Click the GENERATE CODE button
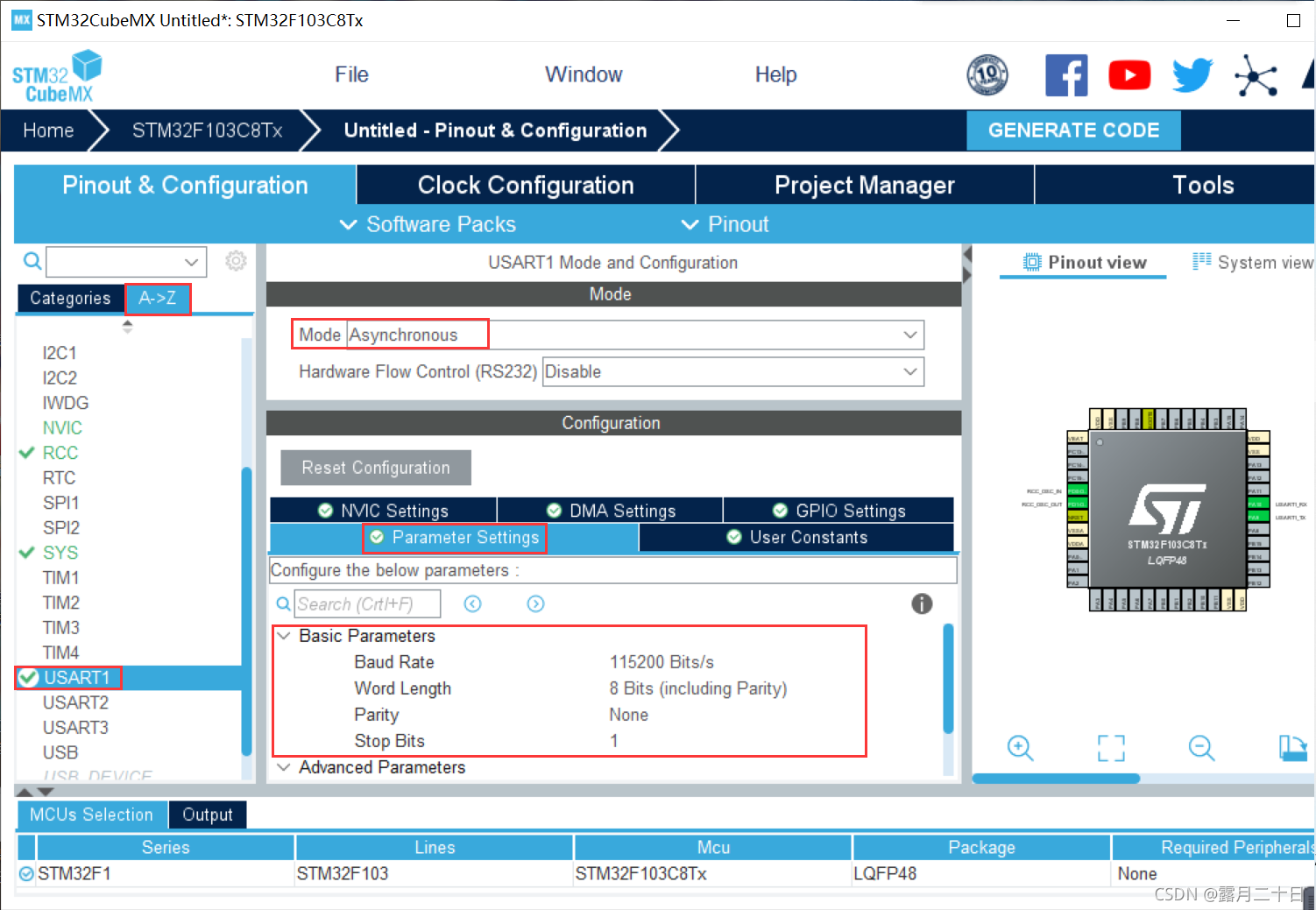1316x910 pixels. 1073,131
